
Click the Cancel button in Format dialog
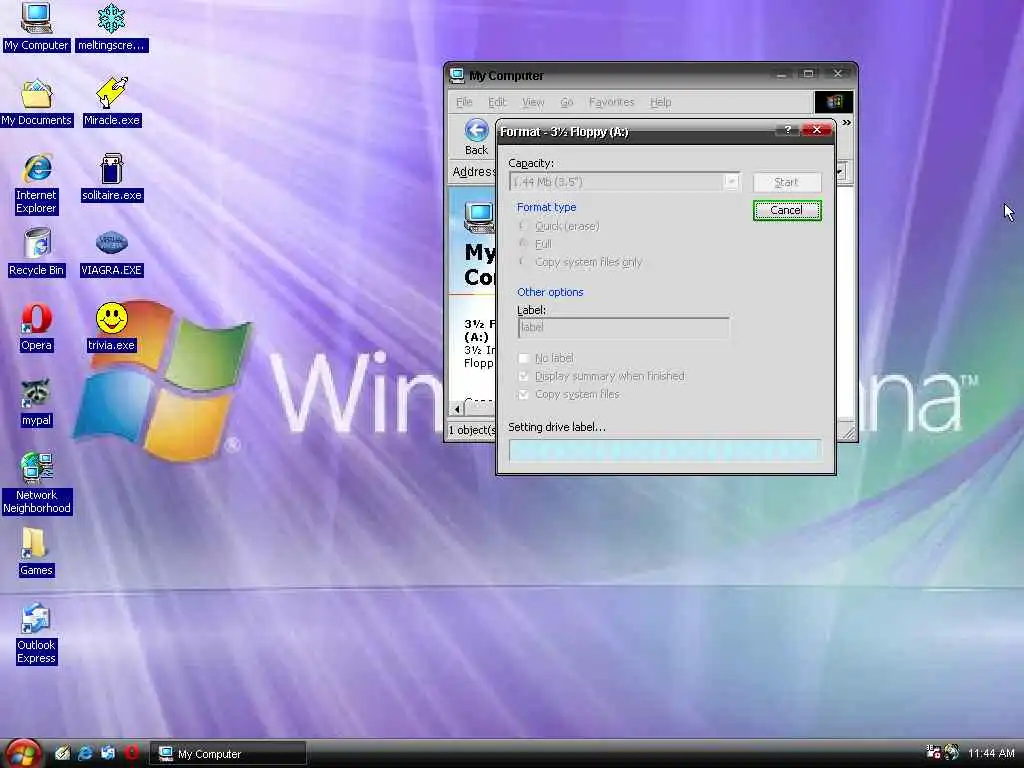pos(786,210)
